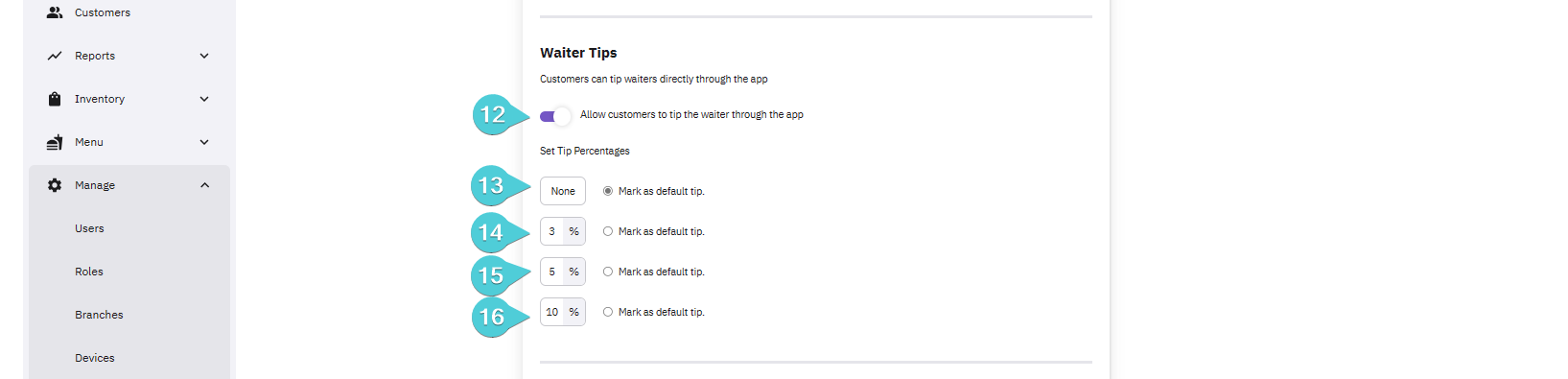Go to Branches page

tap(99, 315)
